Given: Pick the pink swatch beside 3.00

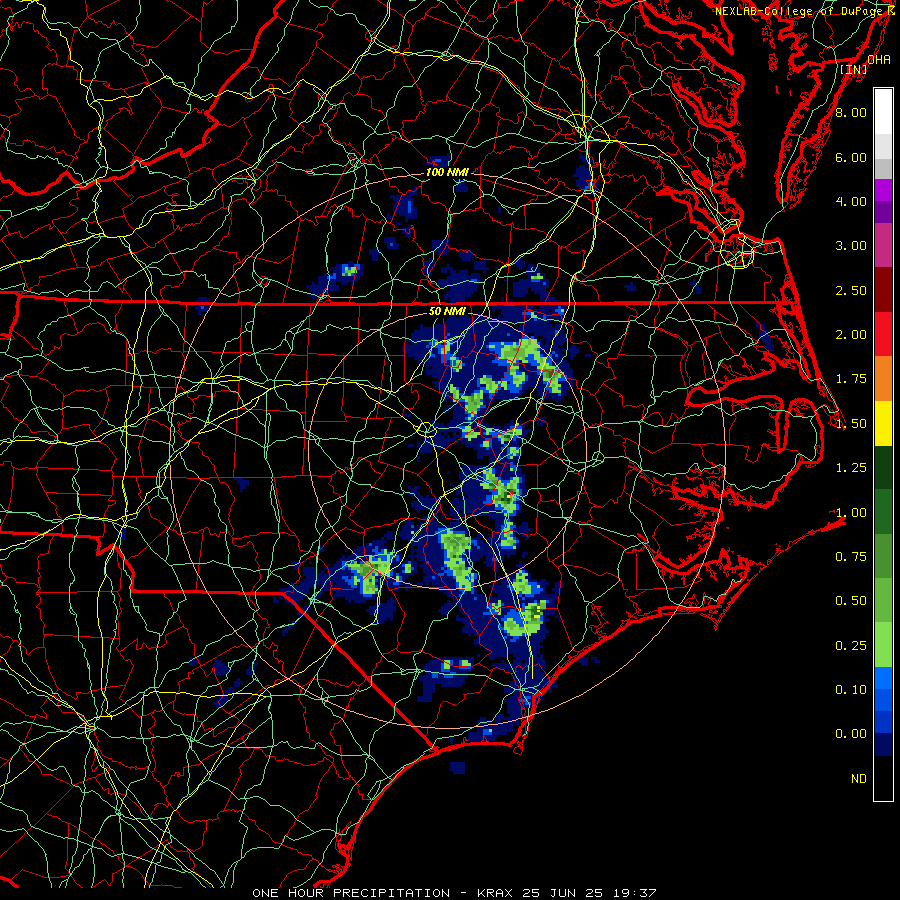Looking at the screenshot, I should 883,245.
